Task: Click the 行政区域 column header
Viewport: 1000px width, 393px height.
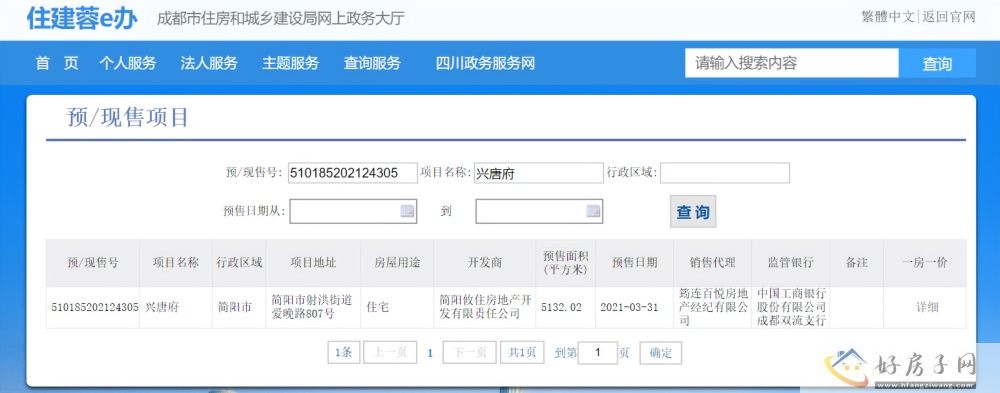Action: pos(239,263)
